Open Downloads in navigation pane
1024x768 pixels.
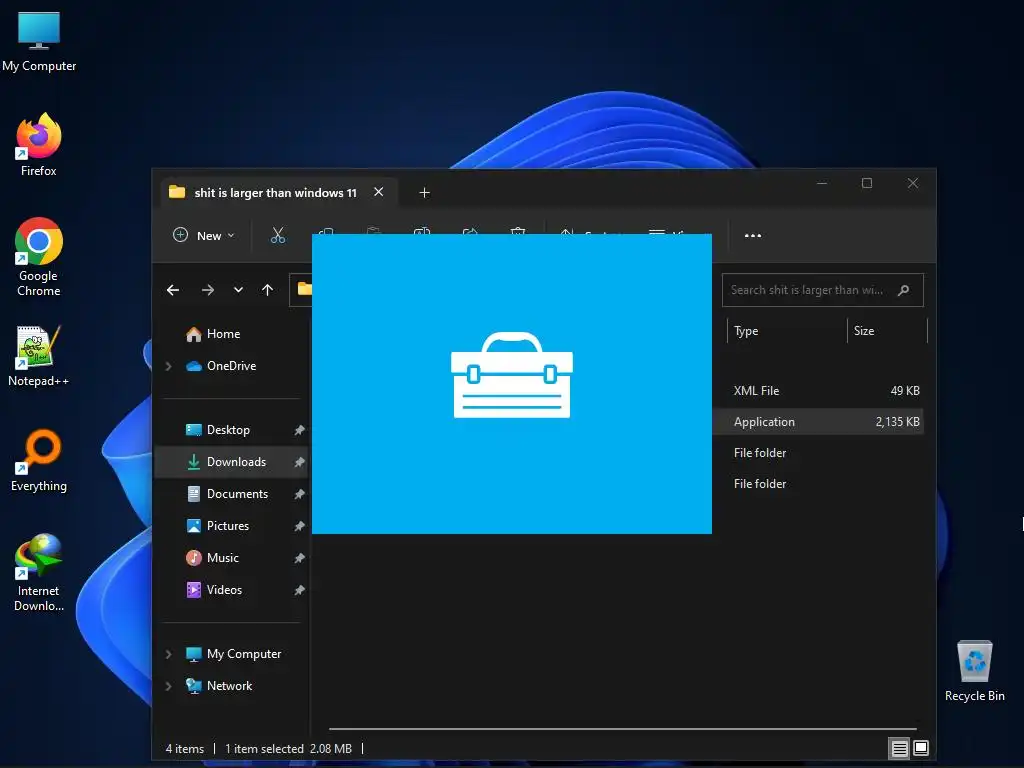226,462
